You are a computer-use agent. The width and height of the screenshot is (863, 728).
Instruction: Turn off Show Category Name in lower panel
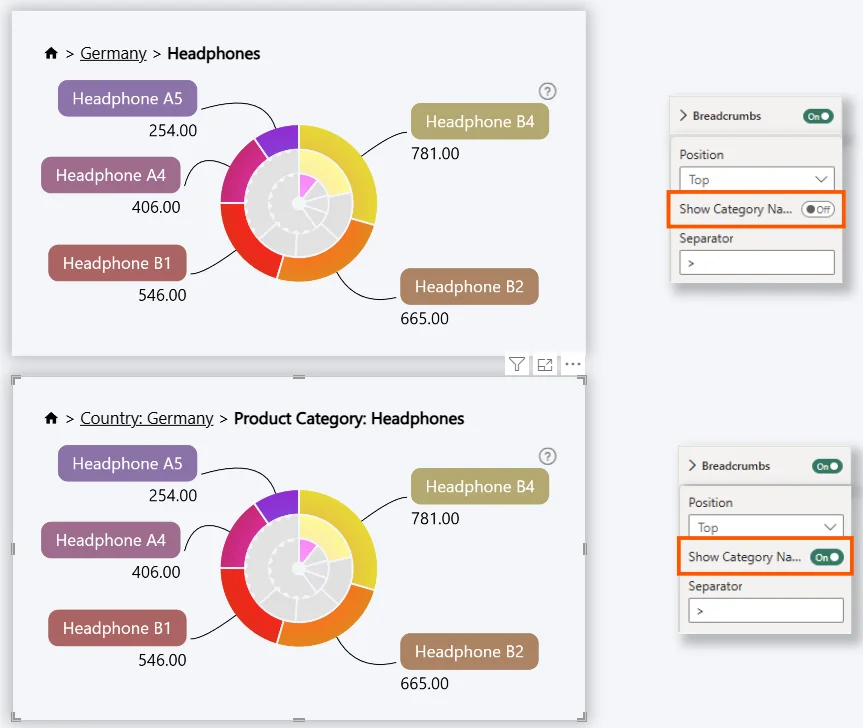click(826, 557)
